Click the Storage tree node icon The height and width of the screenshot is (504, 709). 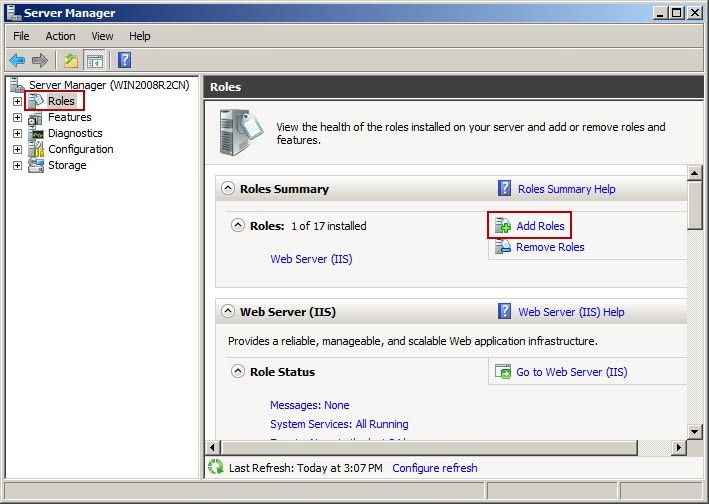pos(36,165)
